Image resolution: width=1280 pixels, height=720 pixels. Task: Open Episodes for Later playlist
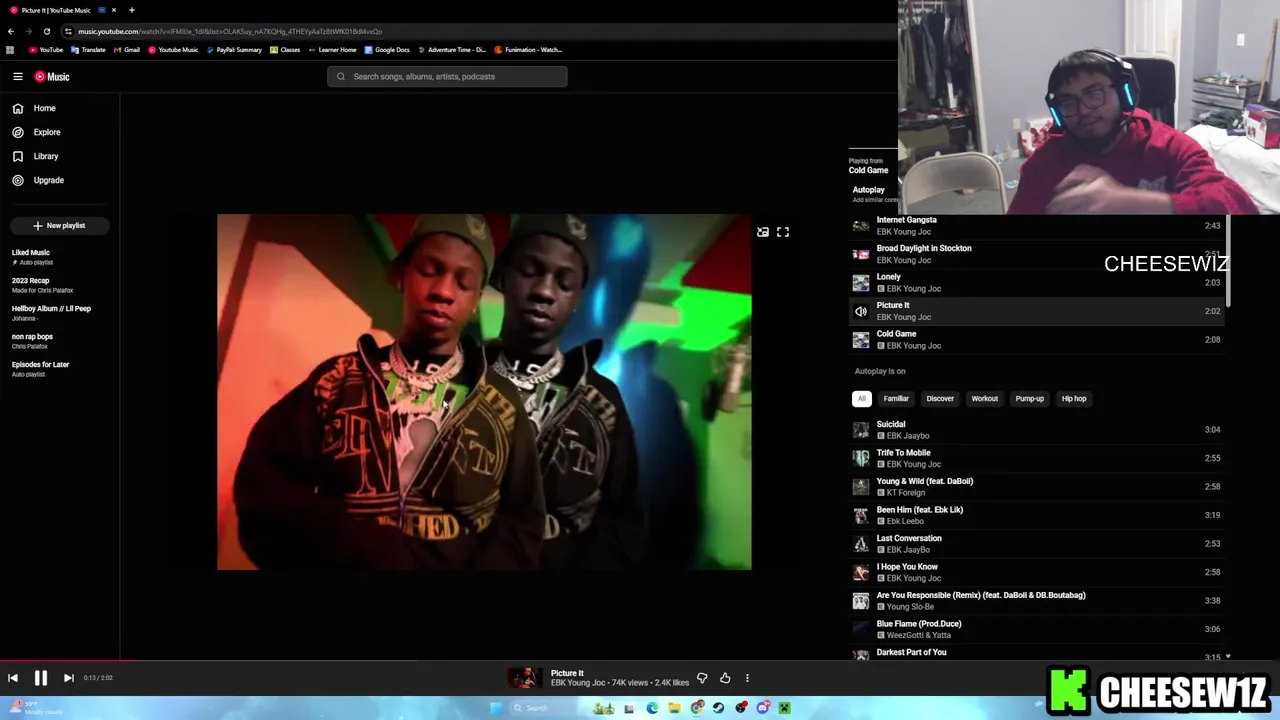40,369
